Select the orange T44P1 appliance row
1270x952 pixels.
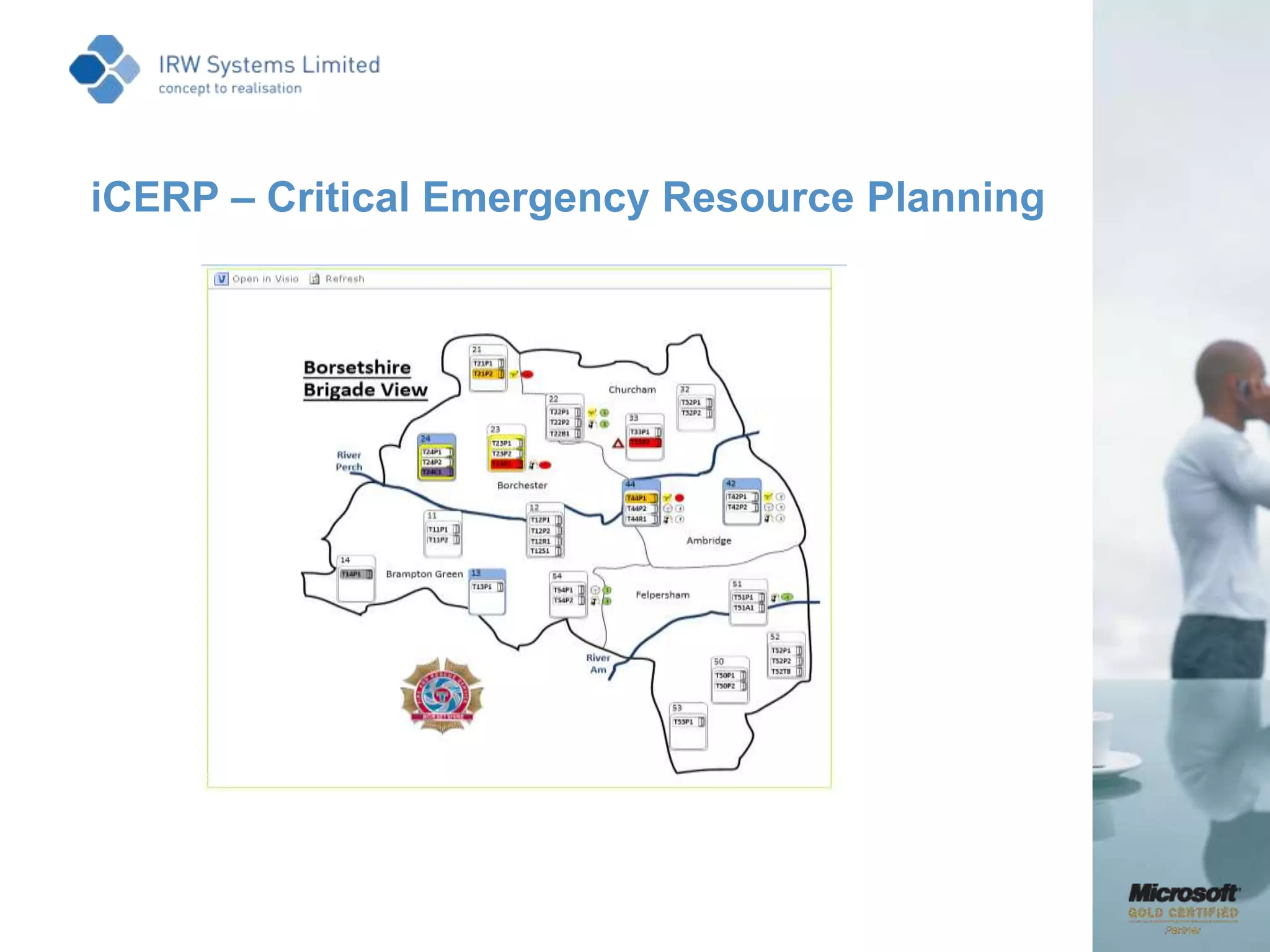pos(641,498)
